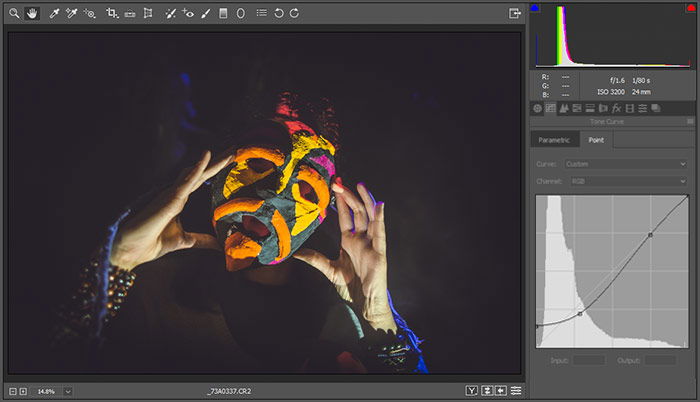Screen dimensions: 700x402
Task: Pick the Crop tool
Action: (112, 13)
